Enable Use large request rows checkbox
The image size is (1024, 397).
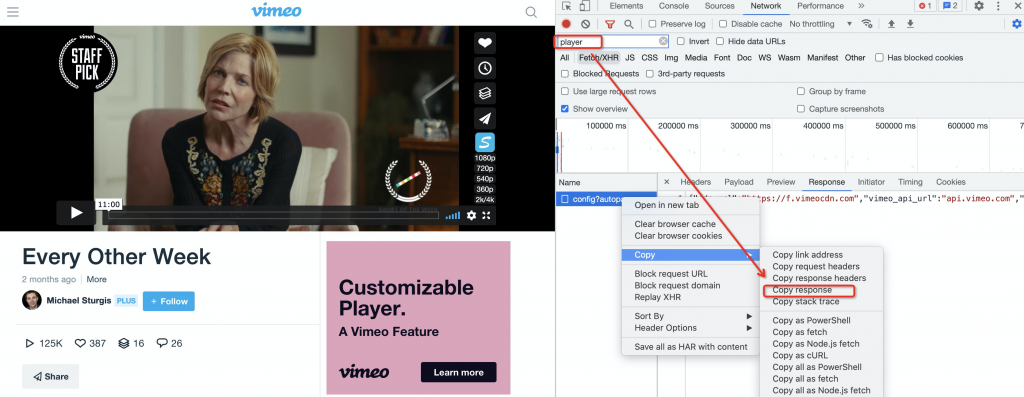tap(565, 91)
